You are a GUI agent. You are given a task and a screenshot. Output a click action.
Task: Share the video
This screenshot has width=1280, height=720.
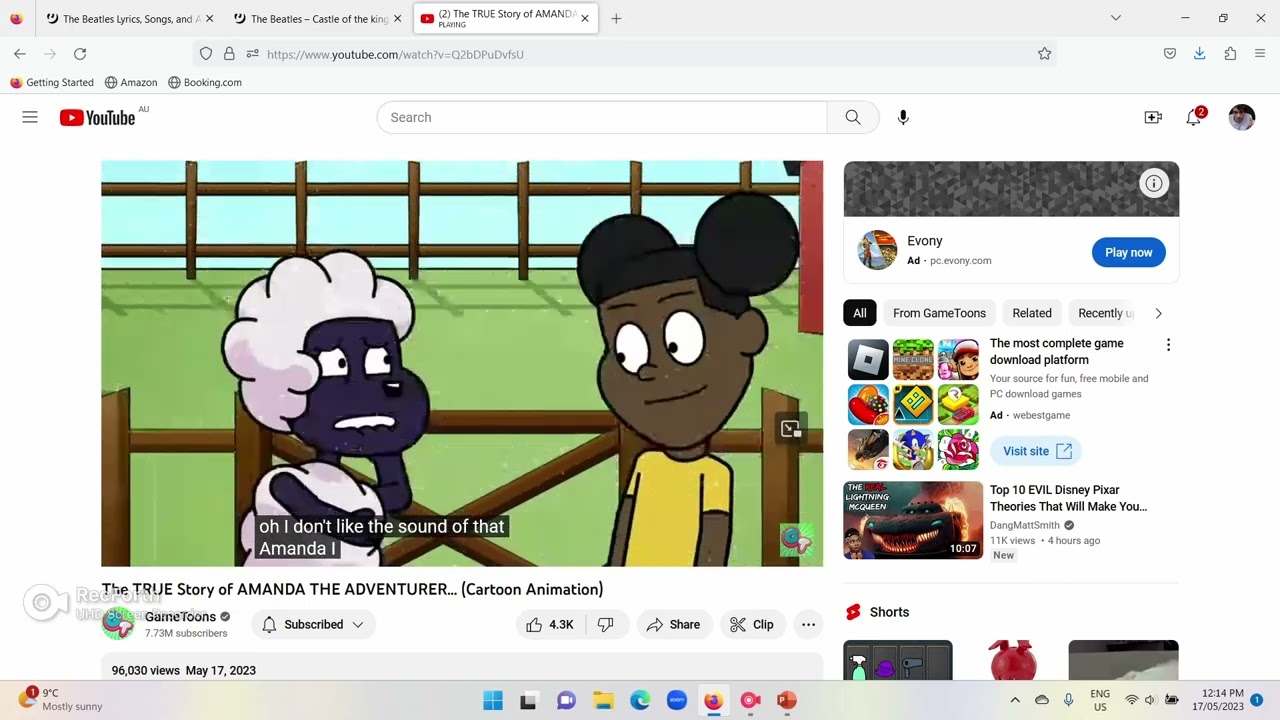tap(674, 624)
